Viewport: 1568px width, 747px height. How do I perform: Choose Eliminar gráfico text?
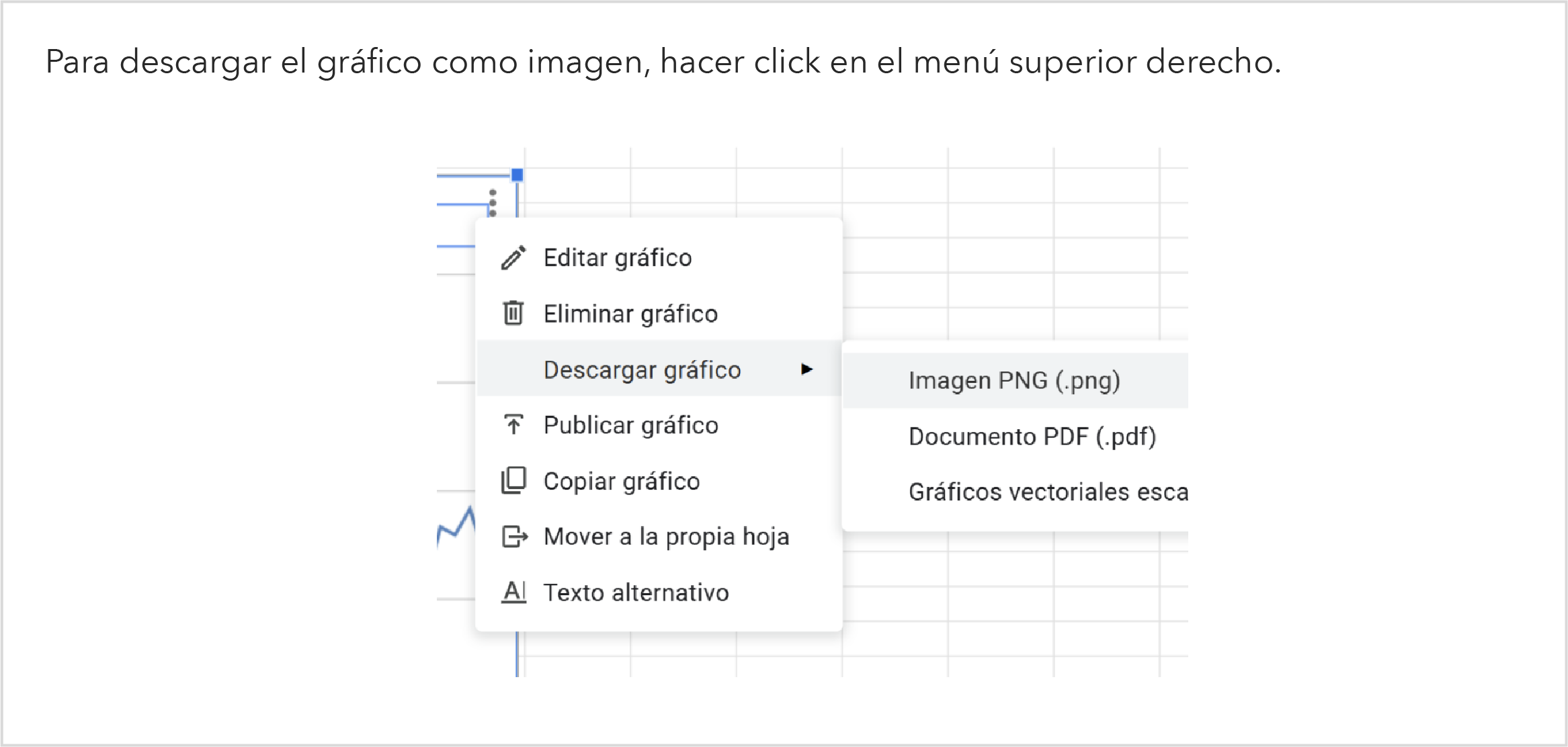[630, 314]
